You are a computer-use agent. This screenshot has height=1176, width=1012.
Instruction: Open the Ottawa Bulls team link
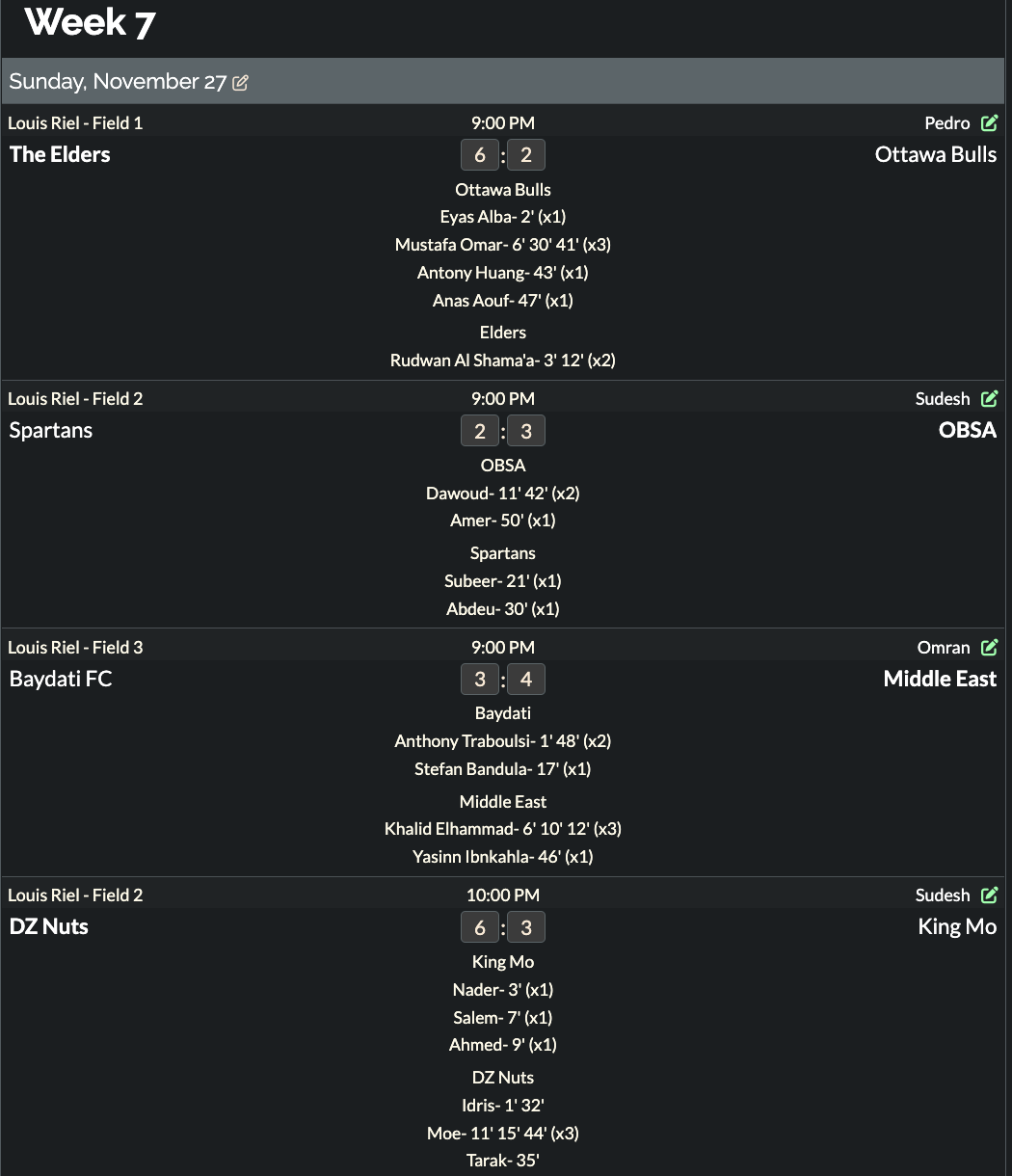tap(936, 154)
